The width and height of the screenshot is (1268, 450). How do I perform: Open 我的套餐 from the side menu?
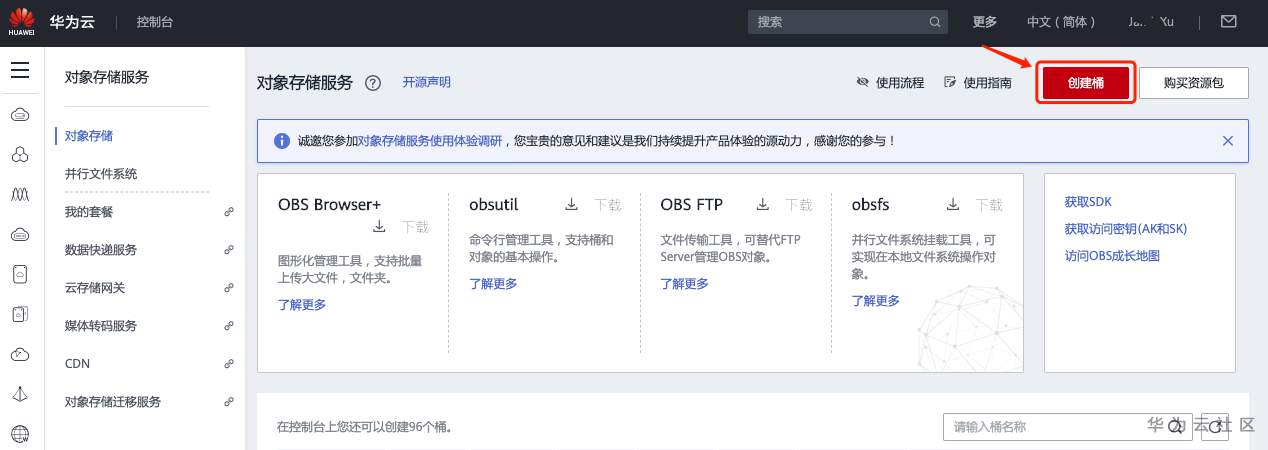click(x=89, y=212)
